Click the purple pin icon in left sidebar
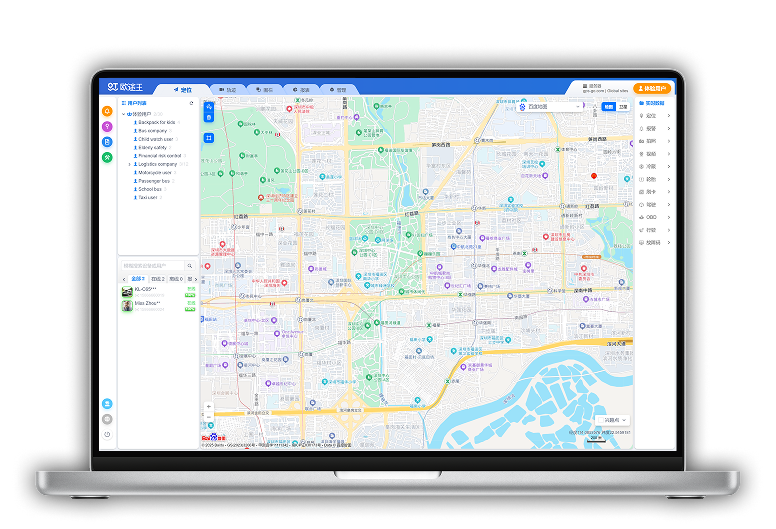The height and width of the screenshot is (529, 776). 107,126
